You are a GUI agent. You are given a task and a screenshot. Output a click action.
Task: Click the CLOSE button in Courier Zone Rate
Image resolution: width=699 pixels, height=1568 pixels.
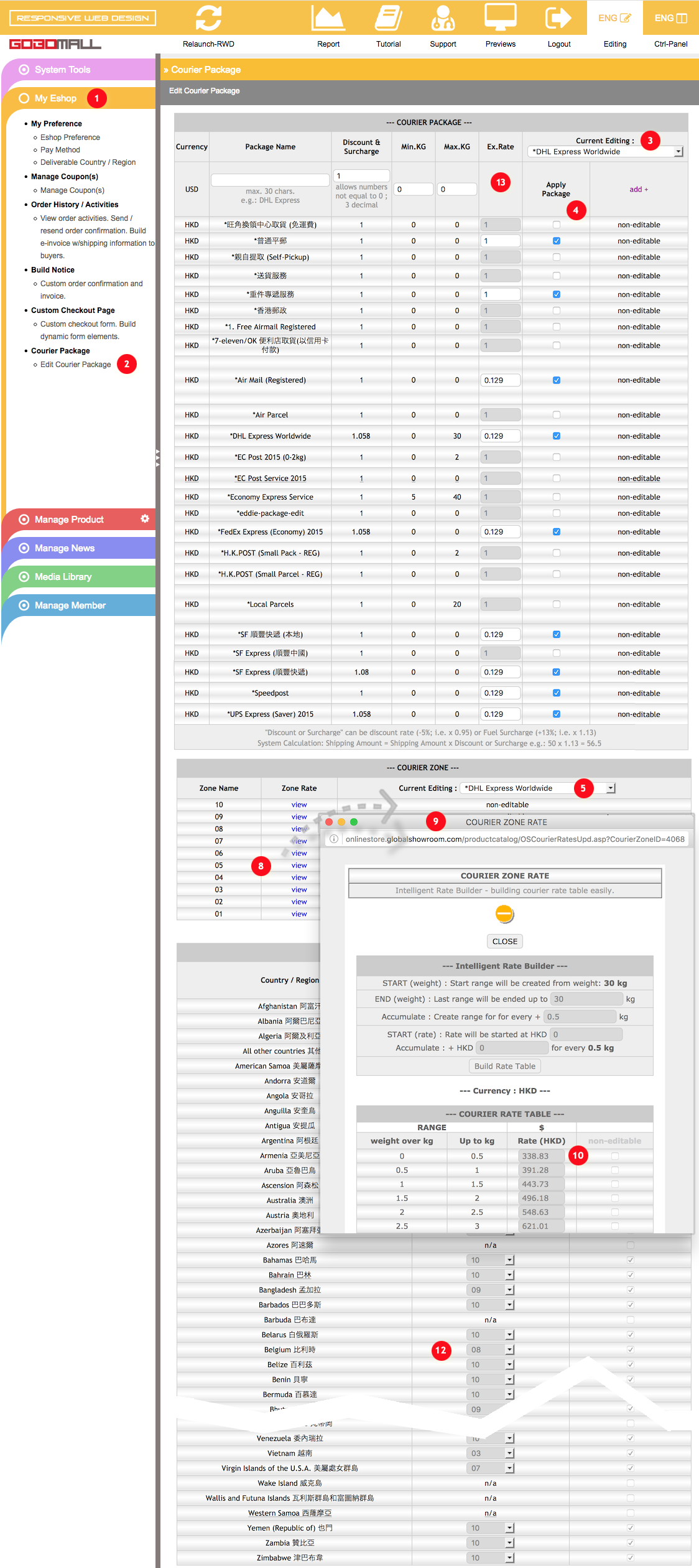click(x=504, y=941)
